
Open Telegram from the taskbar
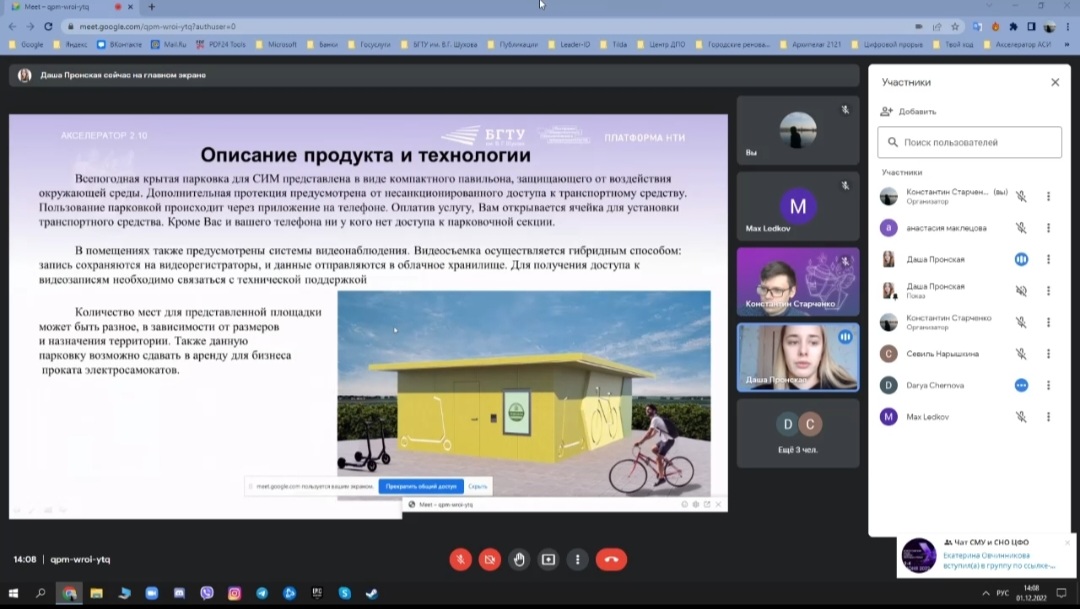[262, 593]
